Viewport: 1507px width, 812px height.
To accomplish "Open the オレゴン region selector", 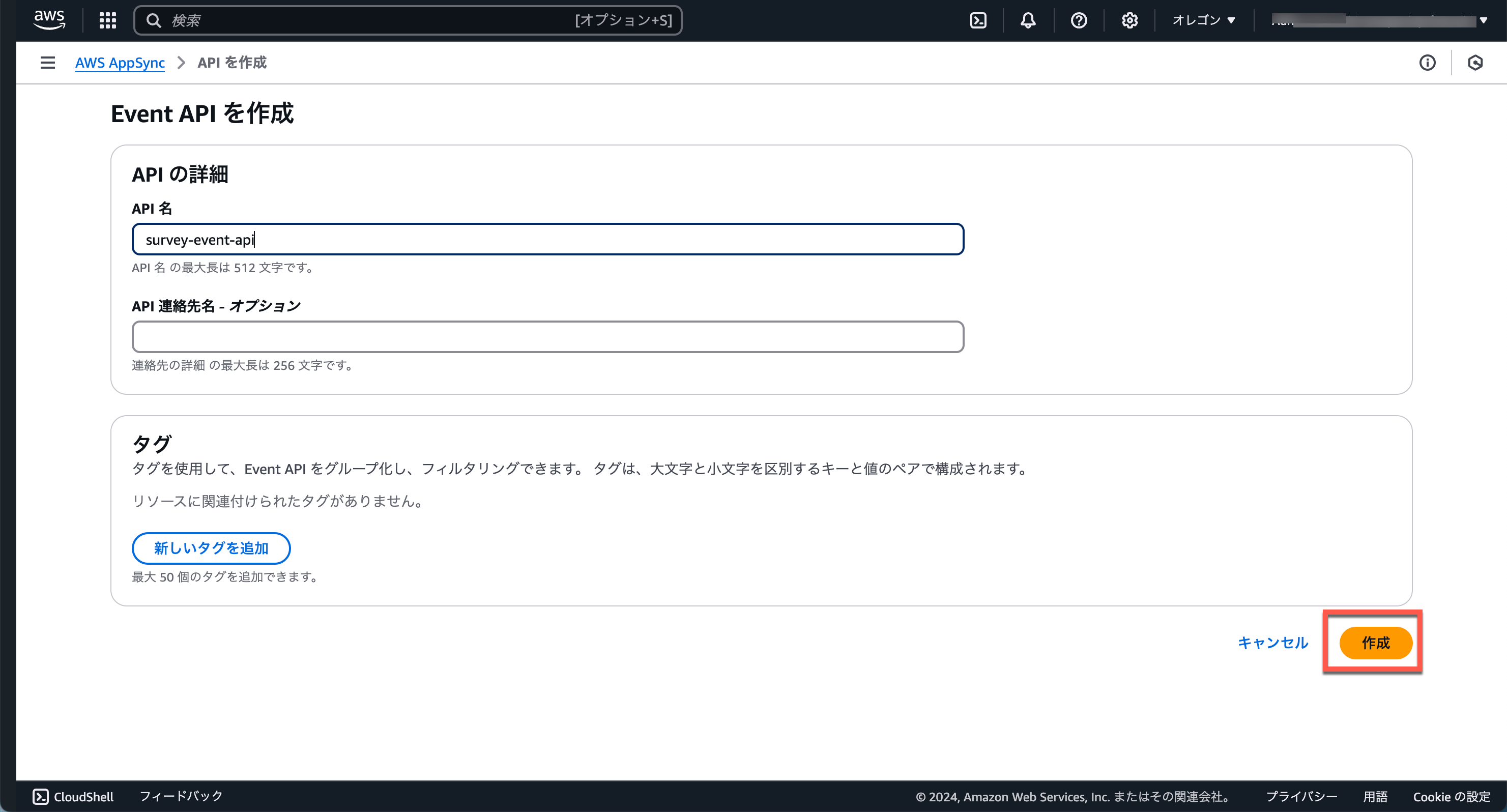I will tap(1204, 20).
